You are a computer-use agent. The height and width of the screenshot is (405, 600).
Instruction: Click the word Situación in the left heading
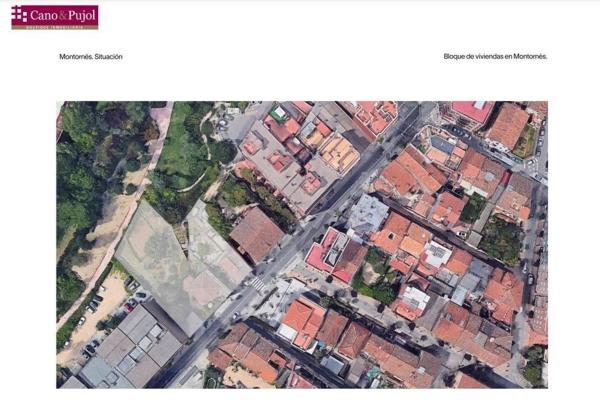pos(108,57)
